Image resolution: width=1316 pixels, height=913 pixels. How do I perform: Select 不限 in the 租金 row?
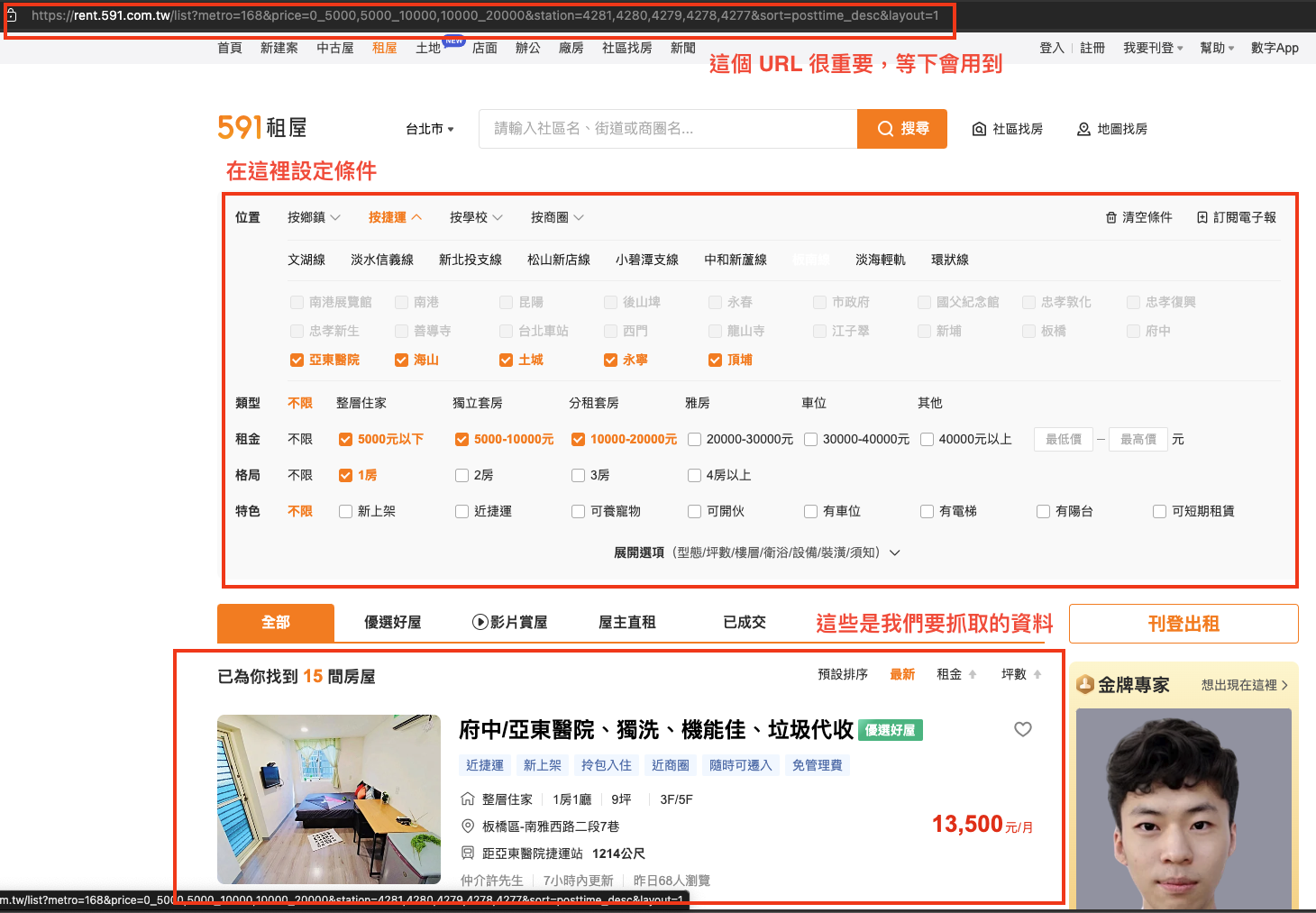coord(300,439)
